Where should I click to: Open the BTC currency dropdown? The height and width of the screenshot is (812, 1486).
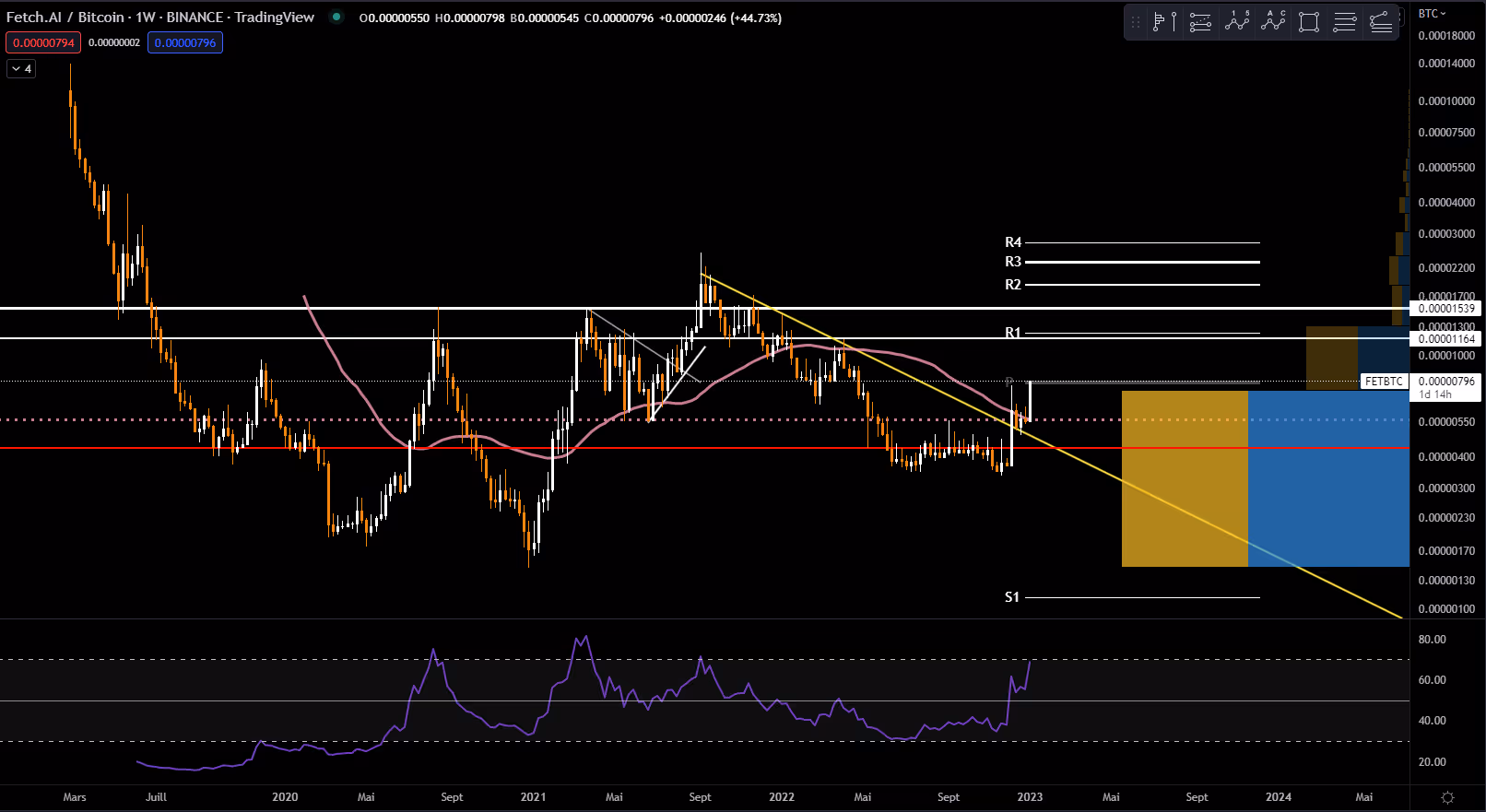[x=1432, y=14]
